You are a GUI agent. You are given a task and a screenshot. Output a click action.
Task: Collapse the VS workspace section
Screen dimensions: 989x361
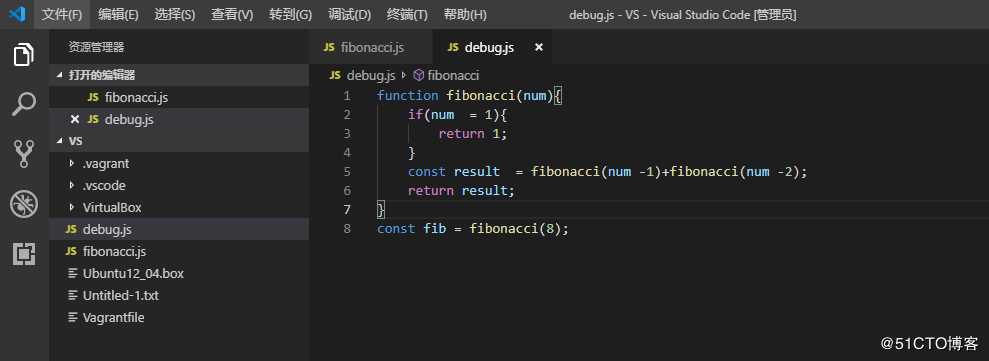click(60, 141)
